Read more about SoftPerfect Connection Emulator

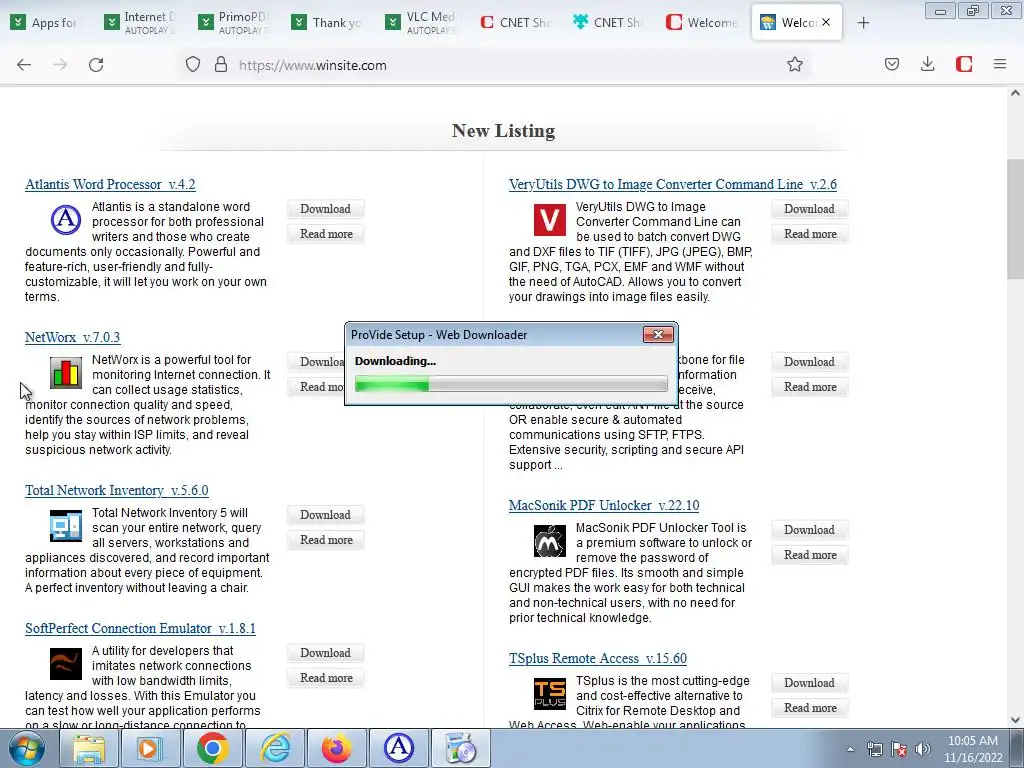325,678
